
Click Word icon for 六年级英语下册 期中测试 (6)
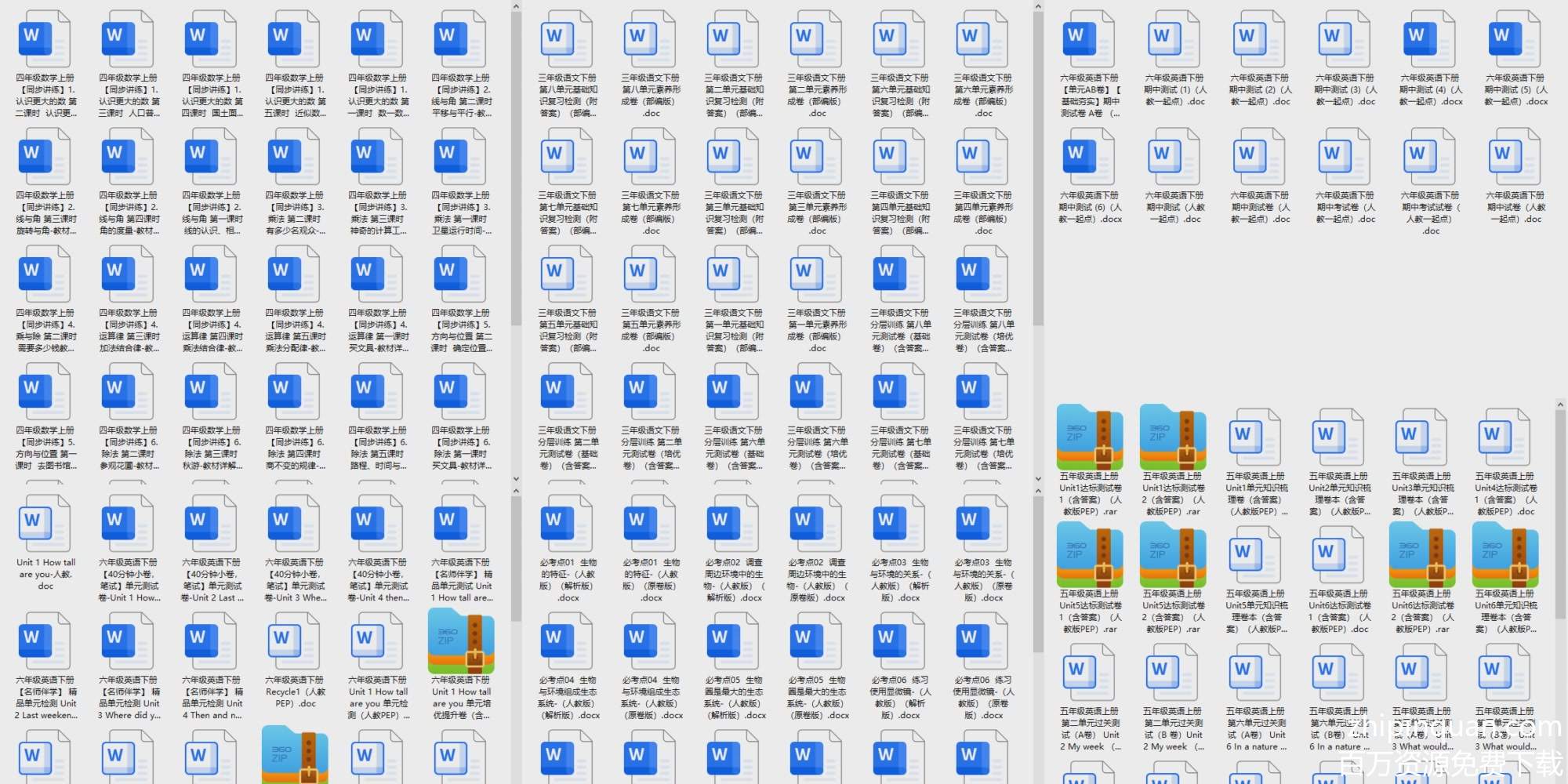1089,157
